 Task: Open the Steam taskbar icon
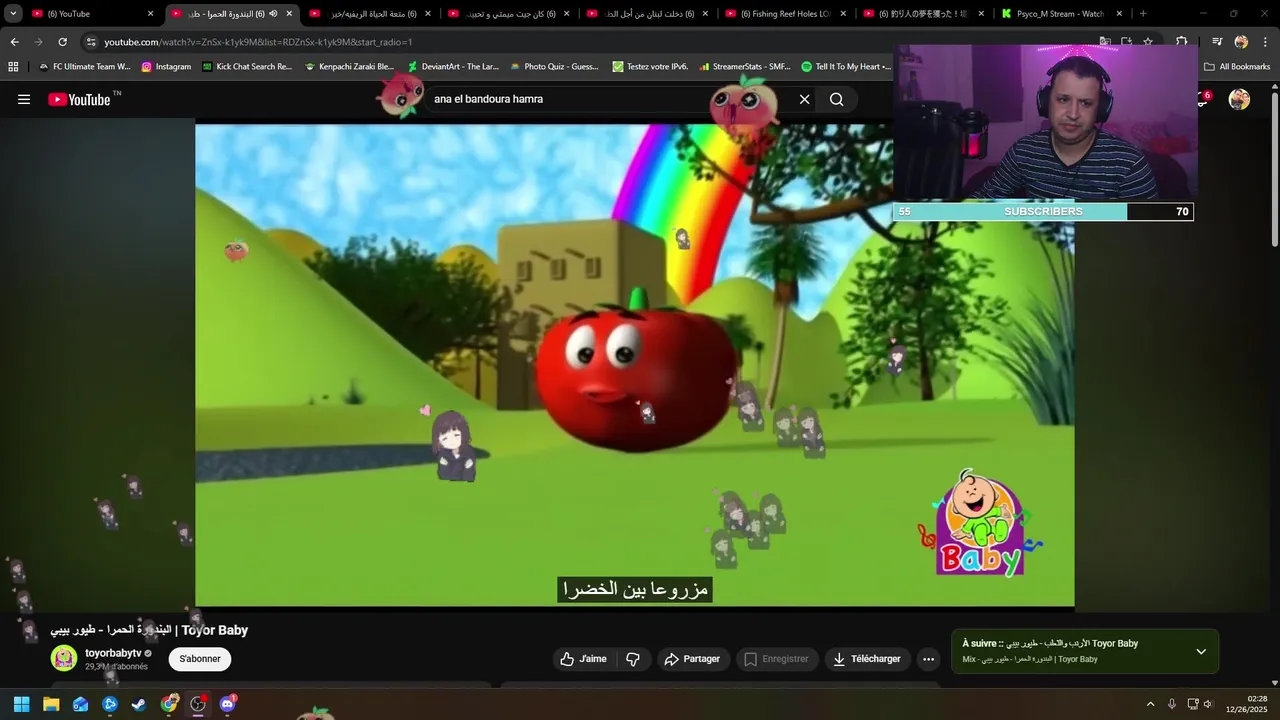(x=139, y=704)
